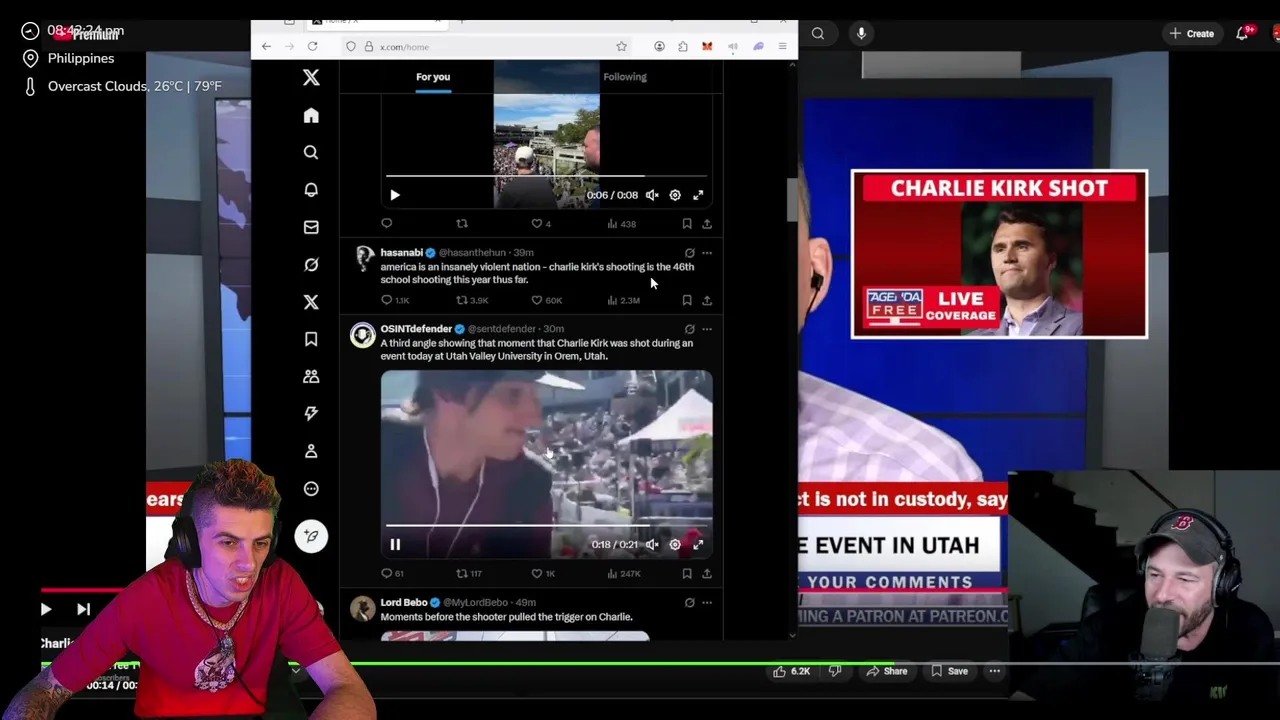Unmute the top 0:08 video
This screenshot has width=1280, height=720.
click(652, 195)
